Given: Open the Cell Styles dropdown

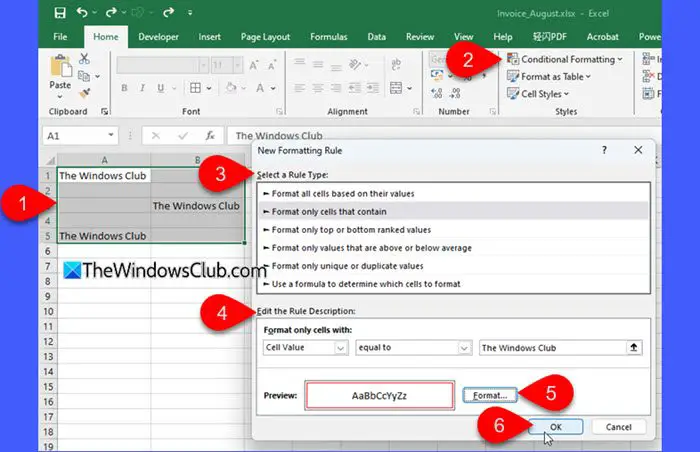Looking at the screenshot, I should [x=538, y=94].
